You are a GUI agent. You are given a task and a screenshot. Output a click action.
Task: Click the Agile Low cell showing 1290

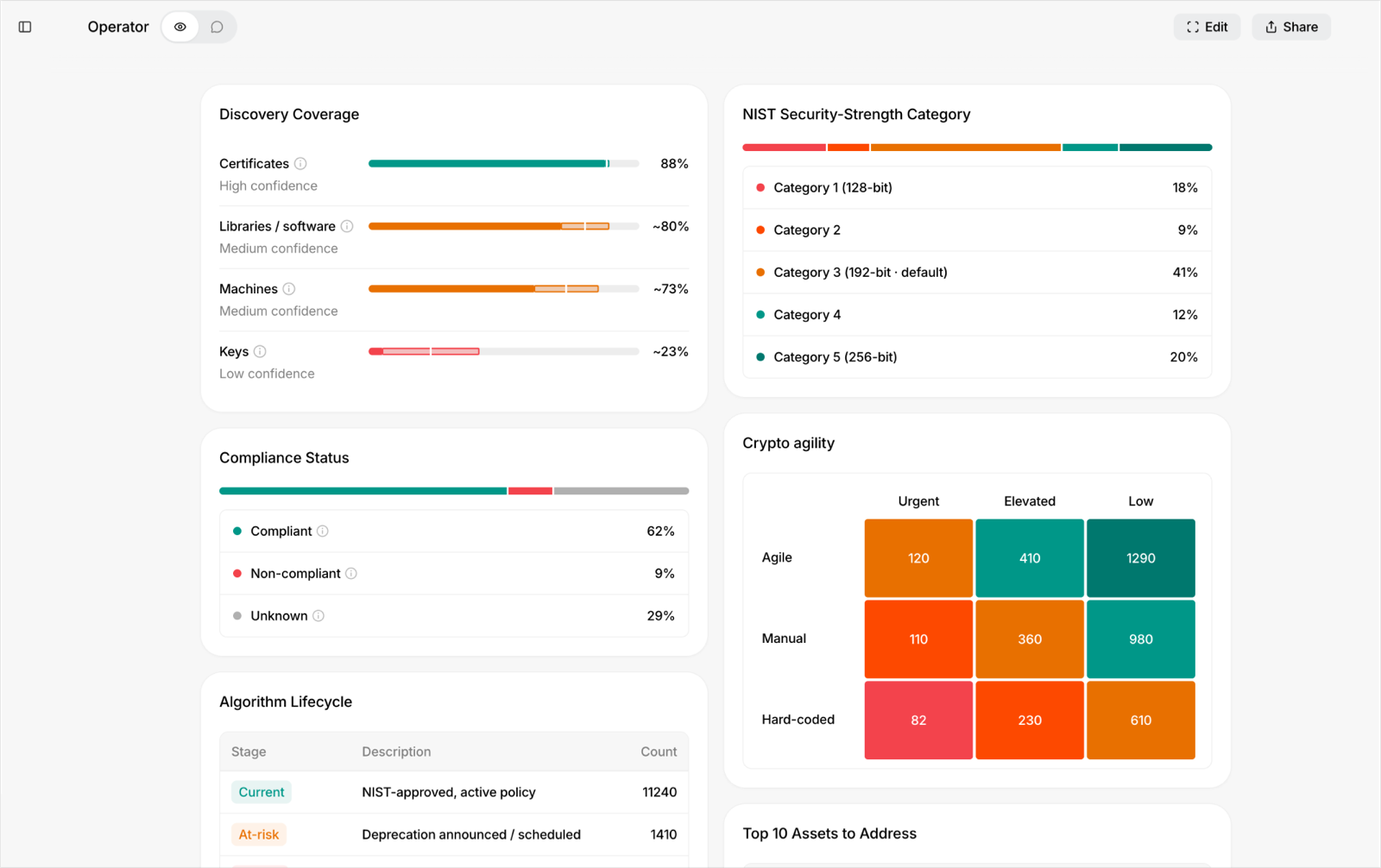point(1141,558)
